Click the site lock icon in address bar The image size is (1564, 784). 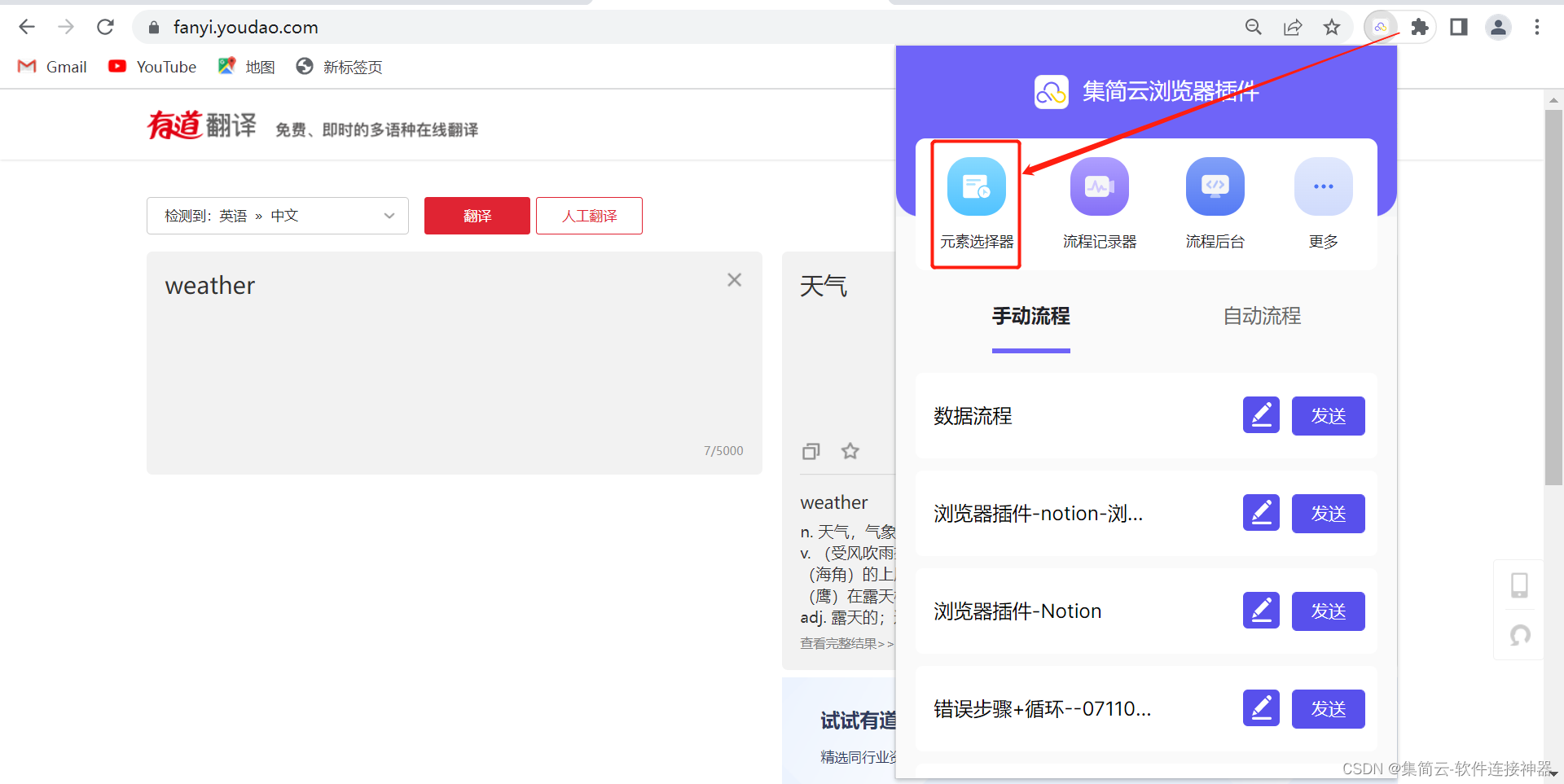(153, 28)
